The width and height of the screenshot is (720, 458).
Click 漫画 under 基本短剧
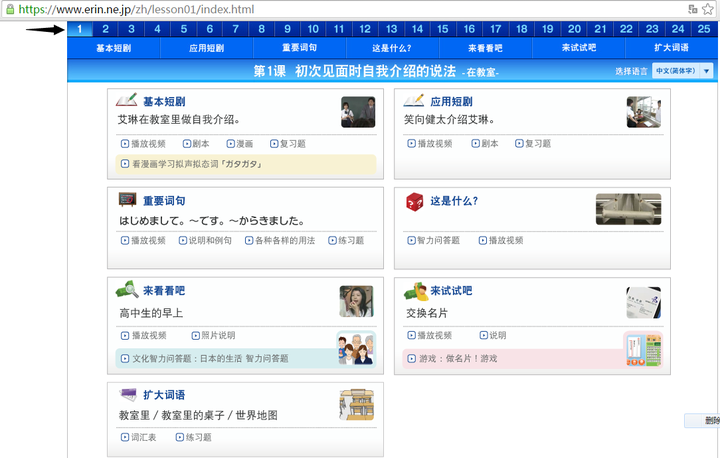pos(240,144)
